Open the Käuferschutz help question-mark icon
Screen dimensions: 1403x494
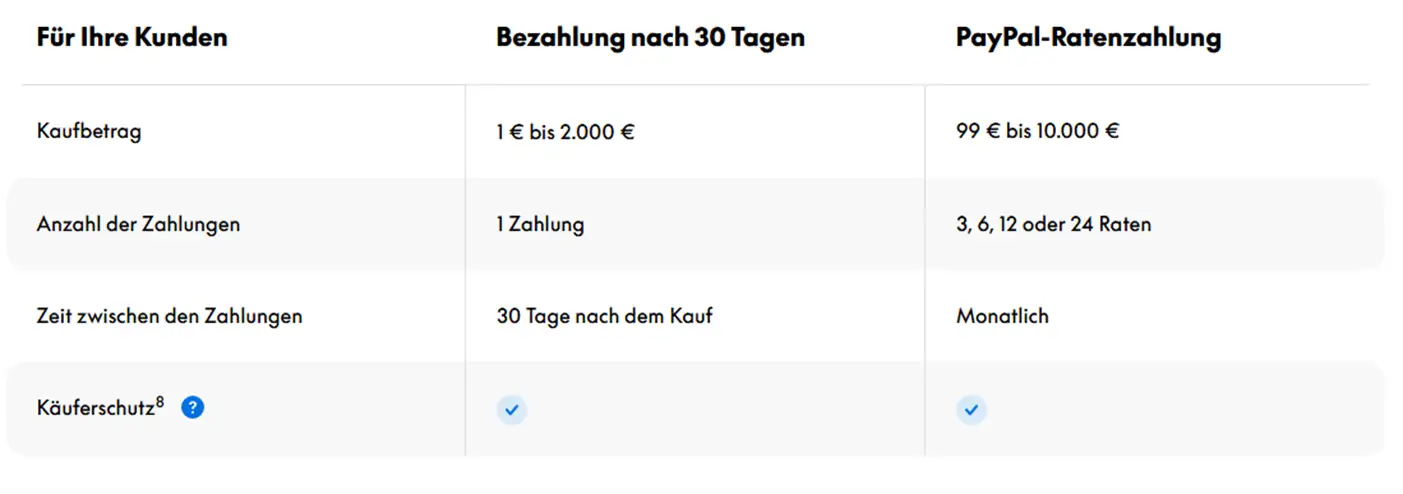coord(193,408)
